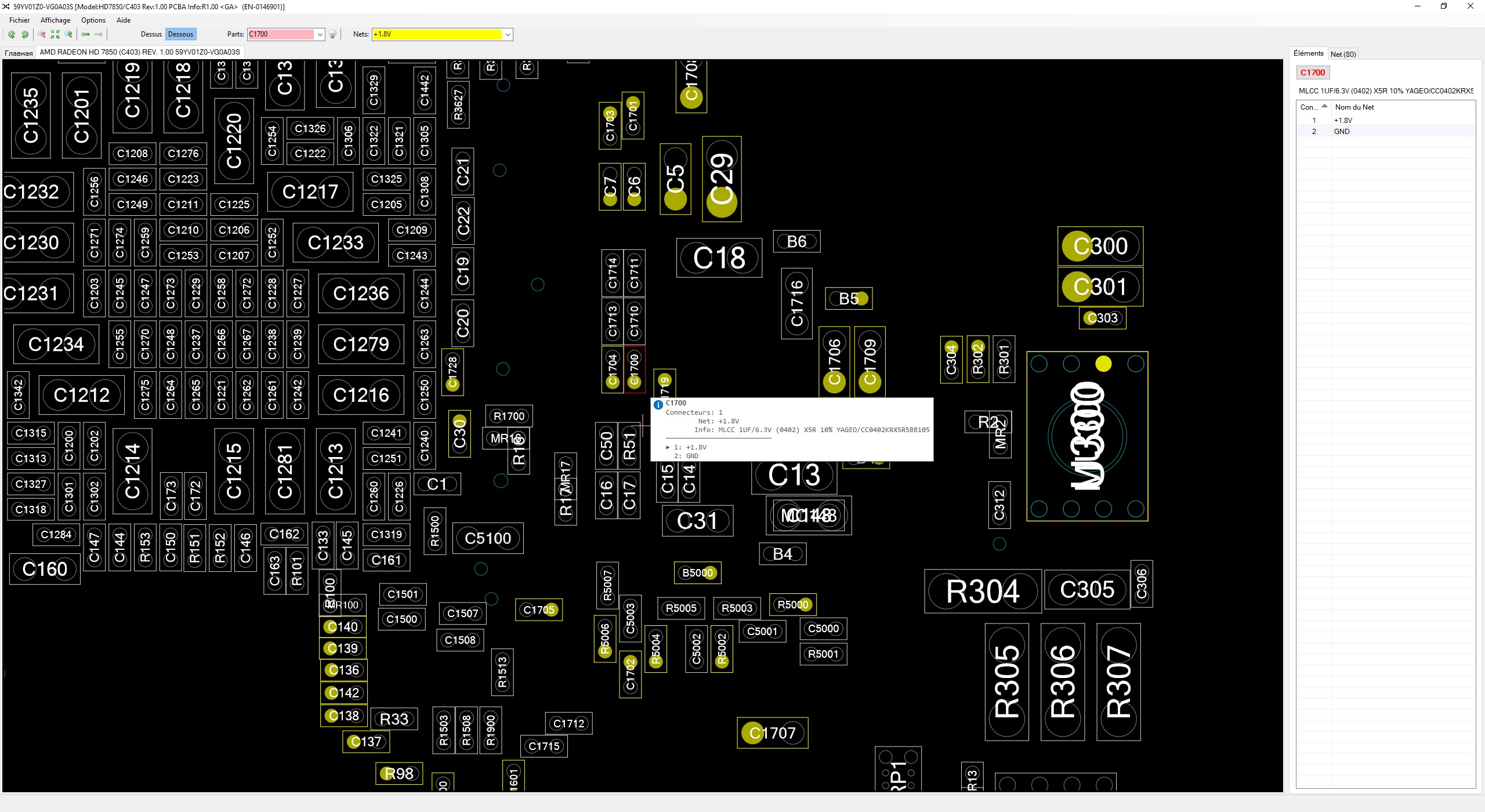Expand the Nets dropdown list

coord(508,35)
